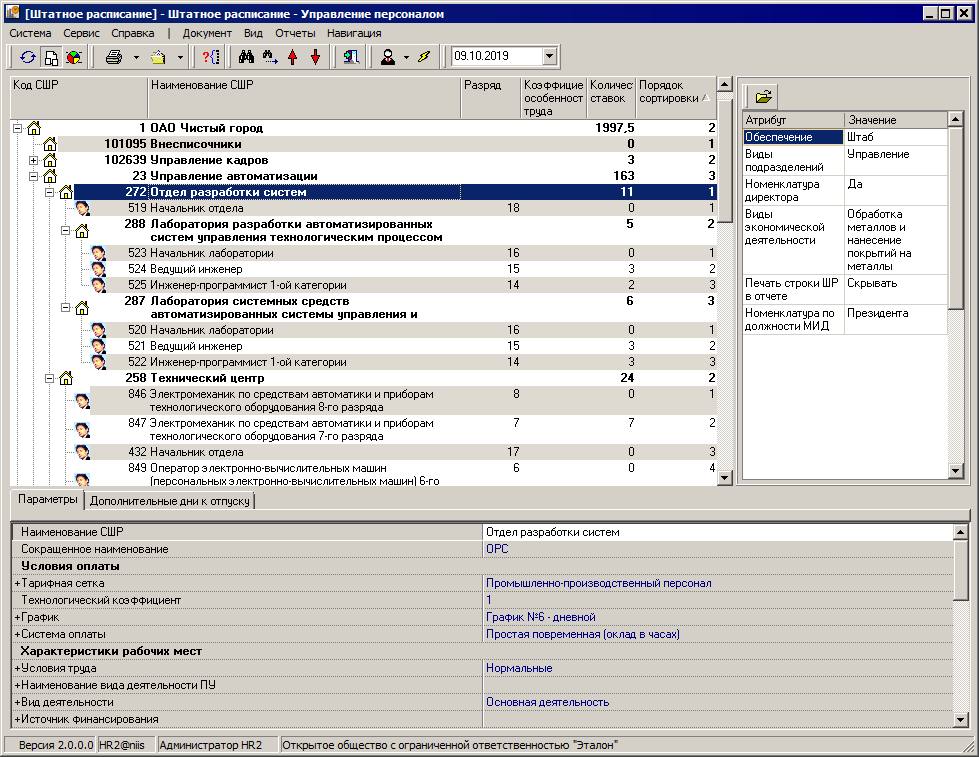Click the yellow basket export icon
This screenshot has width=979, height=757.
click(x=158, y=57)
